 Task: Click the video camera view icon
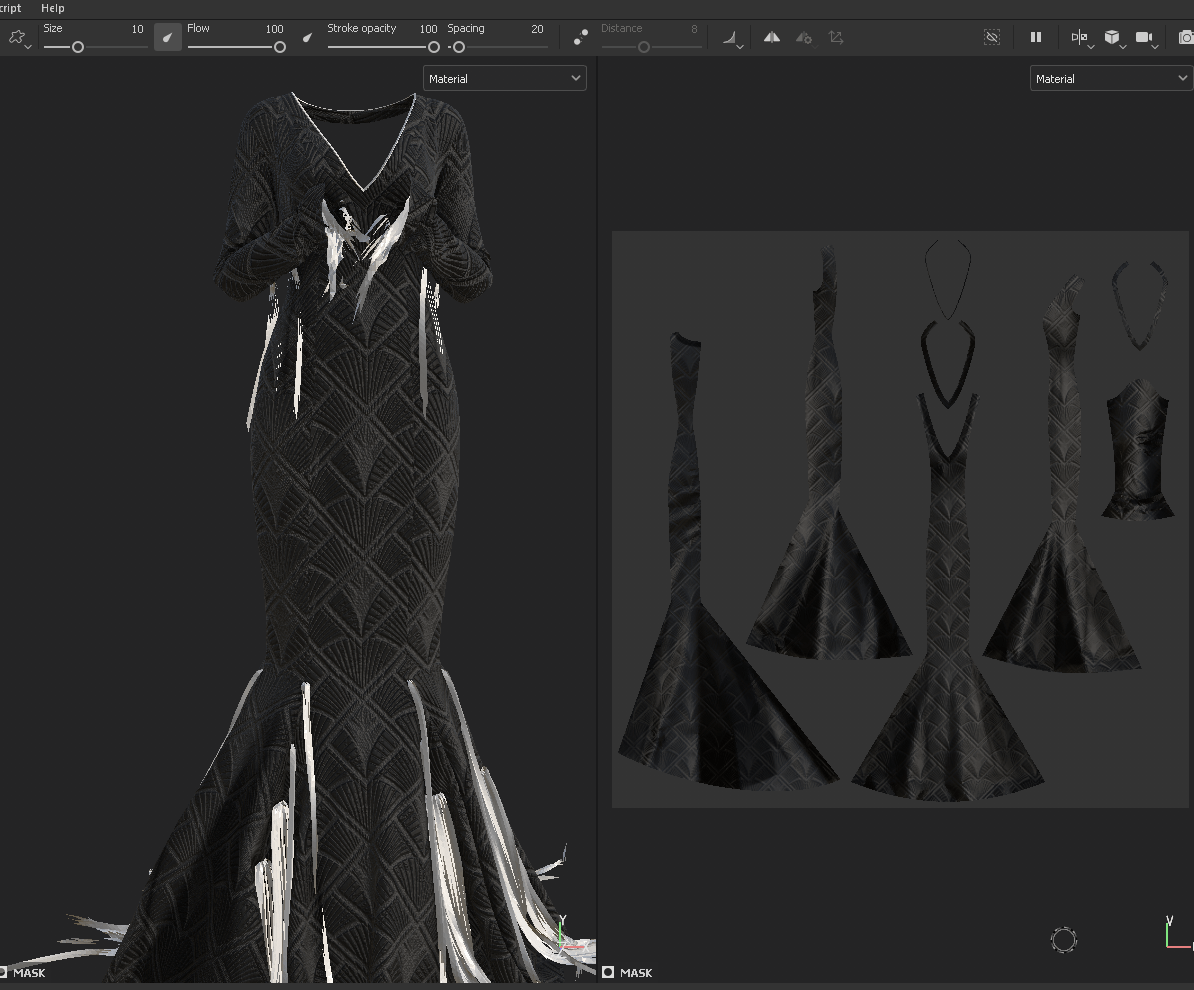tap(1145, 38)
